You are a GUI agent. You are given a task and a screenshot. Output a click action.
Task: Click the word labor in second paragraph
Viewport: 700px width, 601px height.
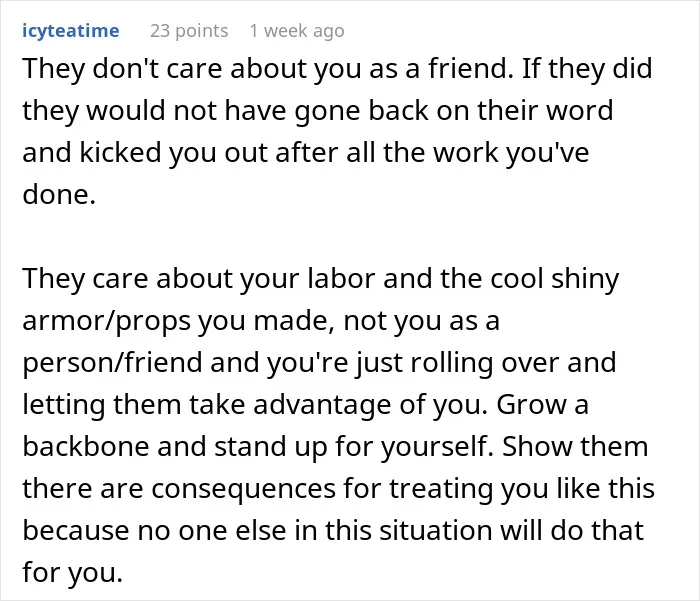341,279
